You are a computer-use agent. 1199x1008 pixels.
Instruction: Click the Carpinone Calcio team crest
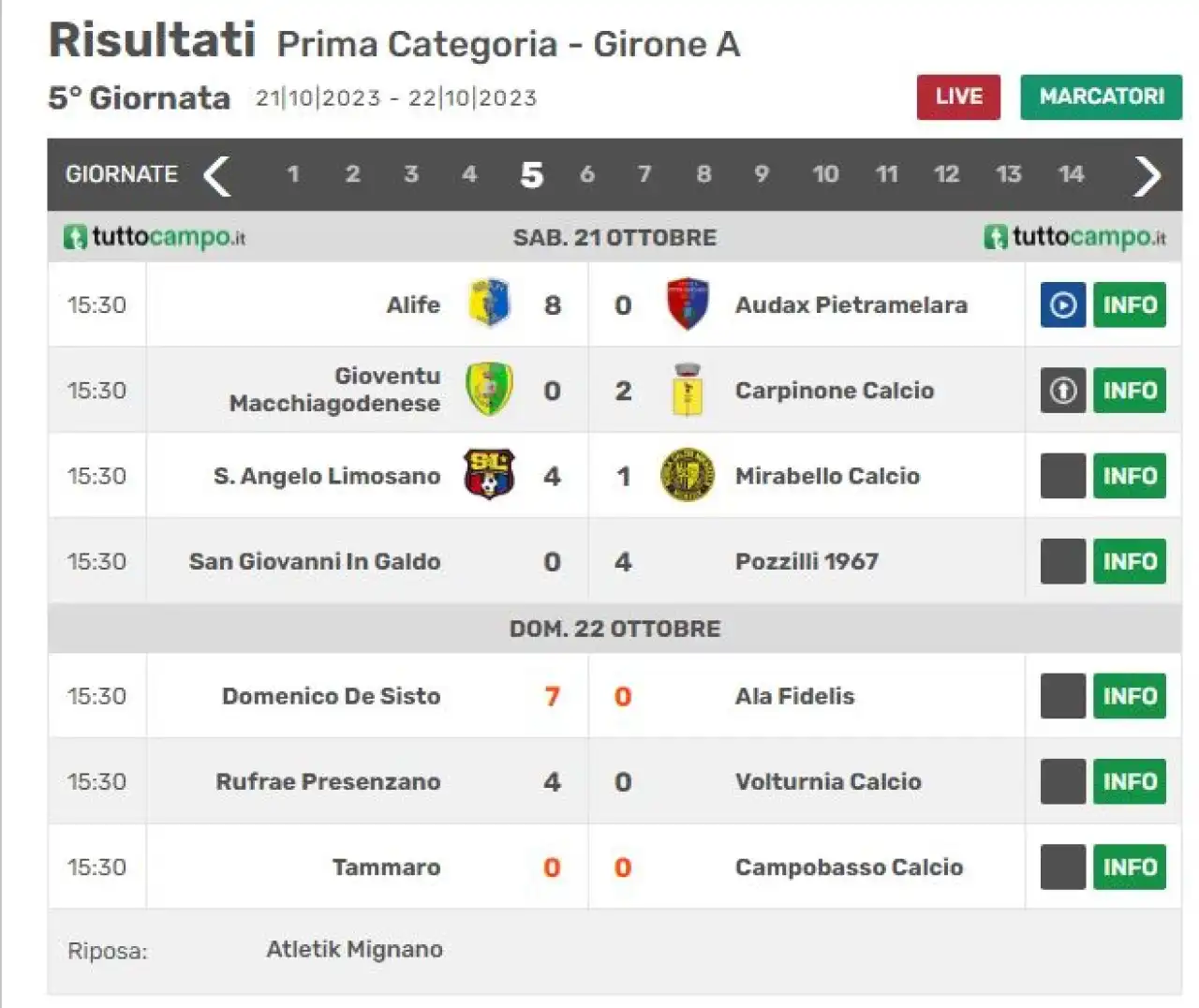coord(687,389)
